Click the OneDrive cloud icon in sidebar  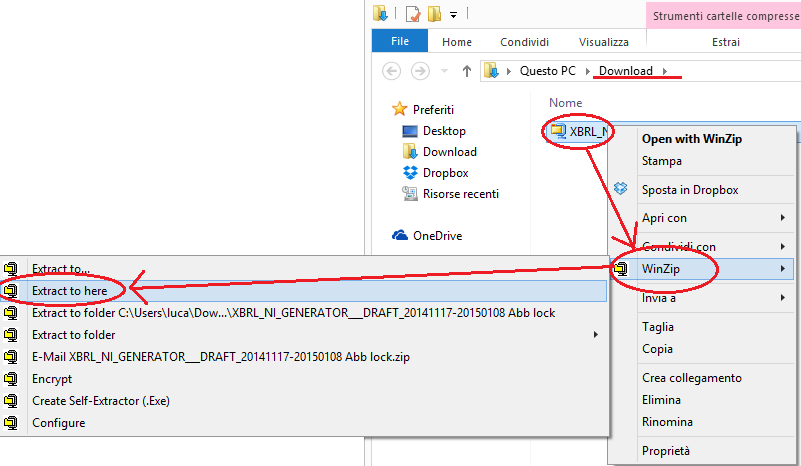click(400, 236)
